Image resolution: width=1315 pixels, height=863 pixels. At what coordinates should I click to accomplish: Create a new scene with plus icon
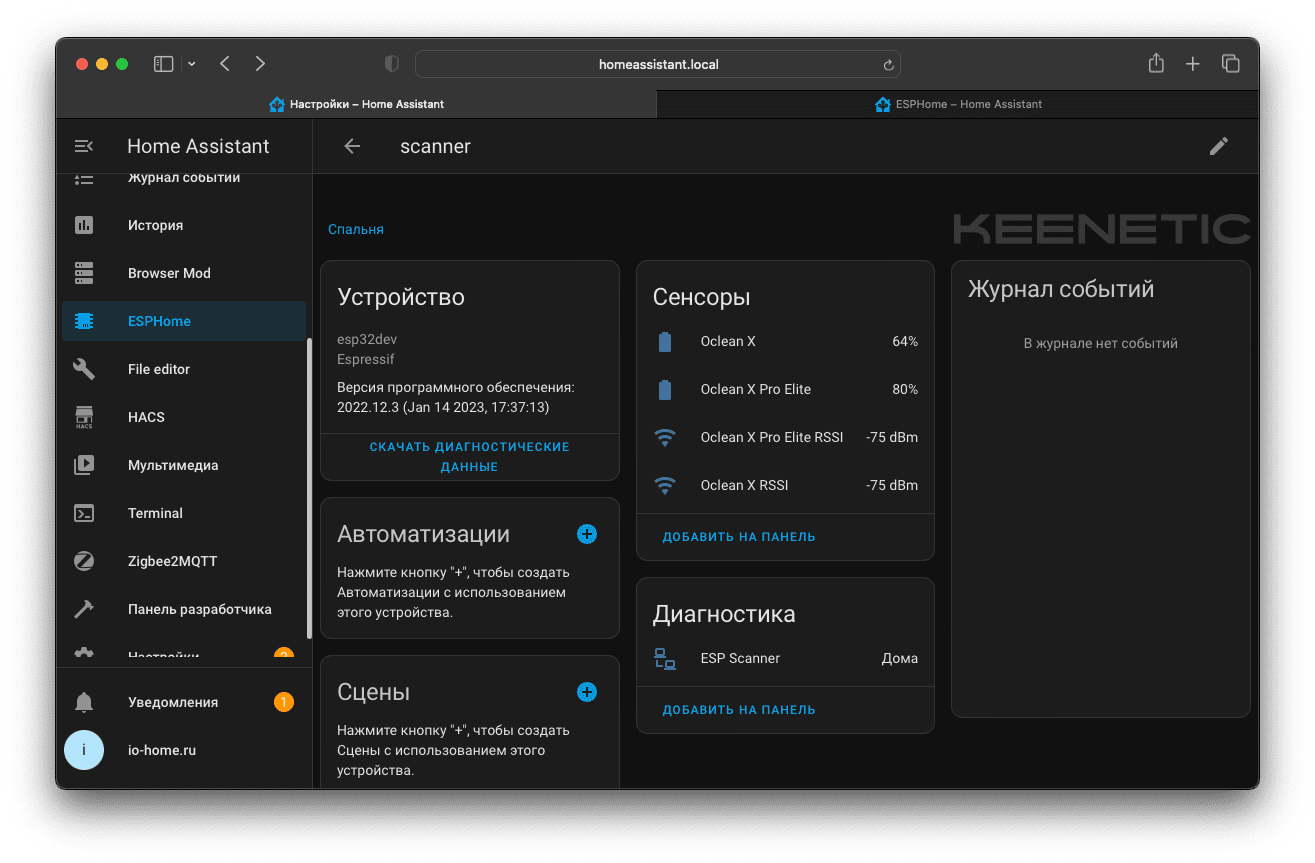pyautogui.click(x=587, y=692)
